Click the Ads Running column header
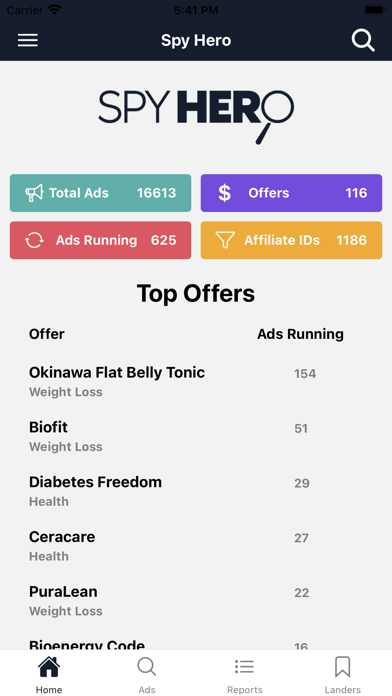Image resolution: width=392 pixels, height=696 pixels. click(301, 334)
